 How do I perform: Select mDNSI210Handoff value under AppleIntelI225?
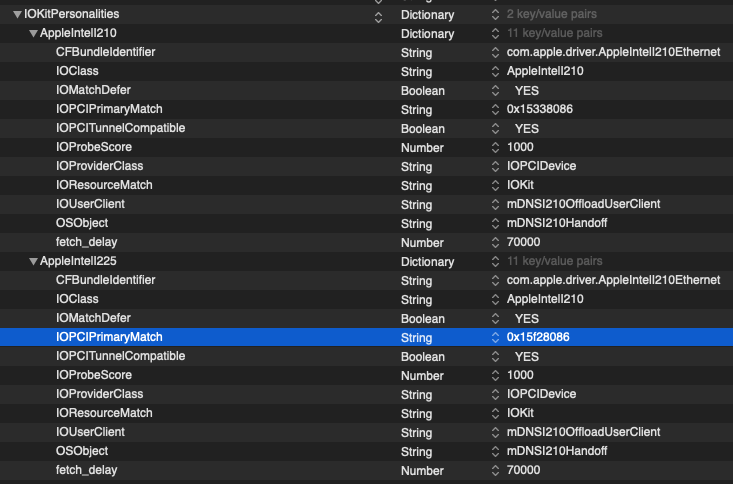point(557,451)
